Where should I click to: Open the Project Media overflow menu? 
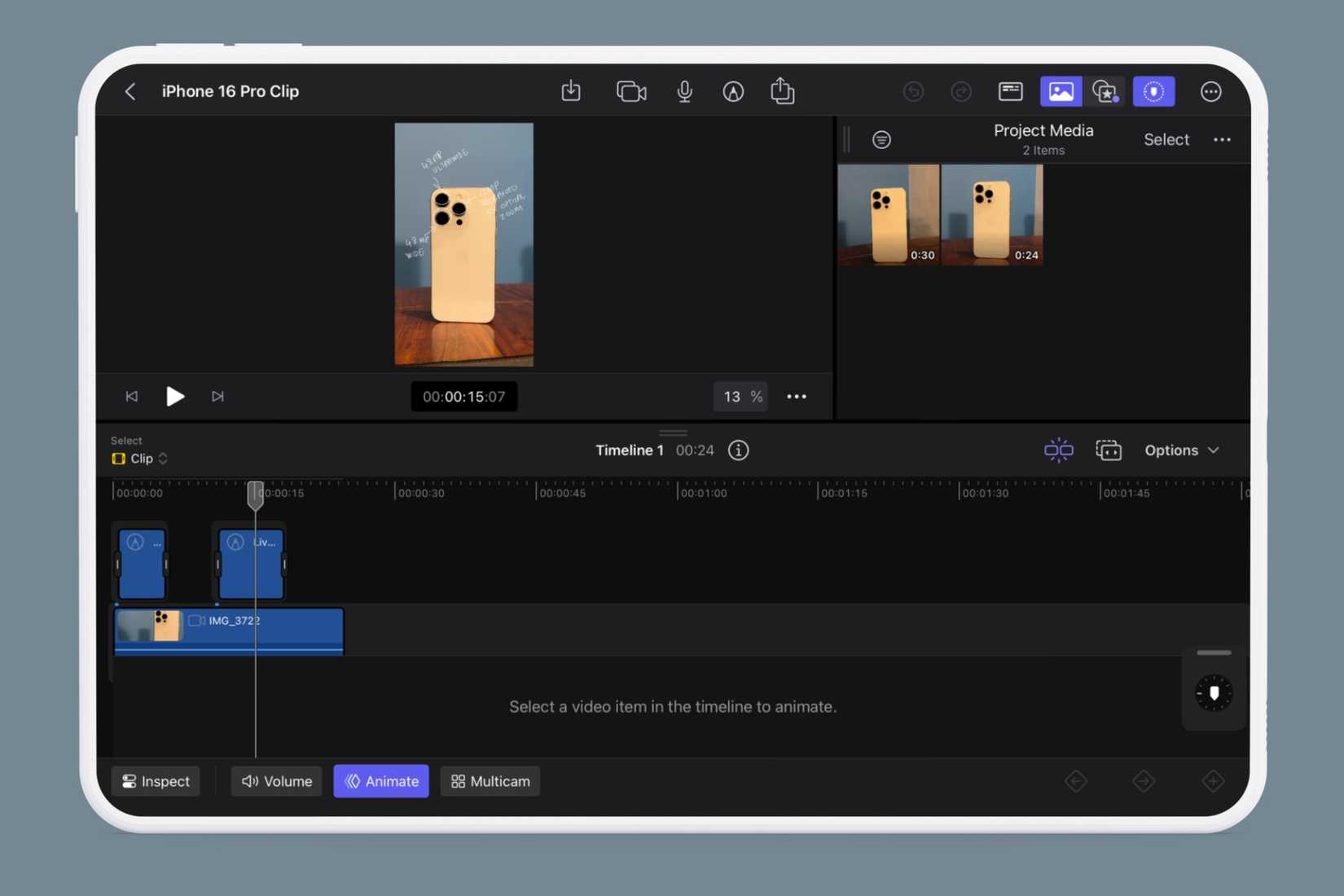click(x=1222, y=139)
